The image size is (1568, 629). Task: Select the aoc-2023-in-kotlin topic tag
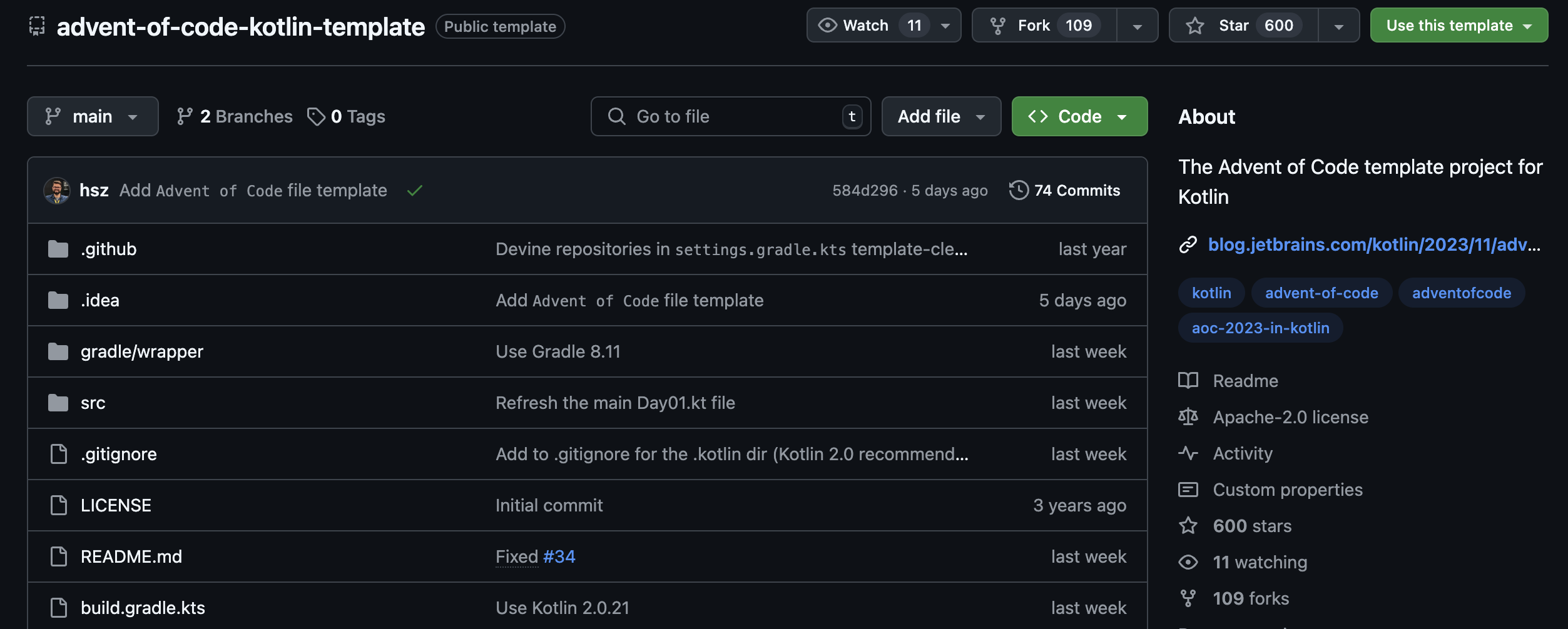1260,328
